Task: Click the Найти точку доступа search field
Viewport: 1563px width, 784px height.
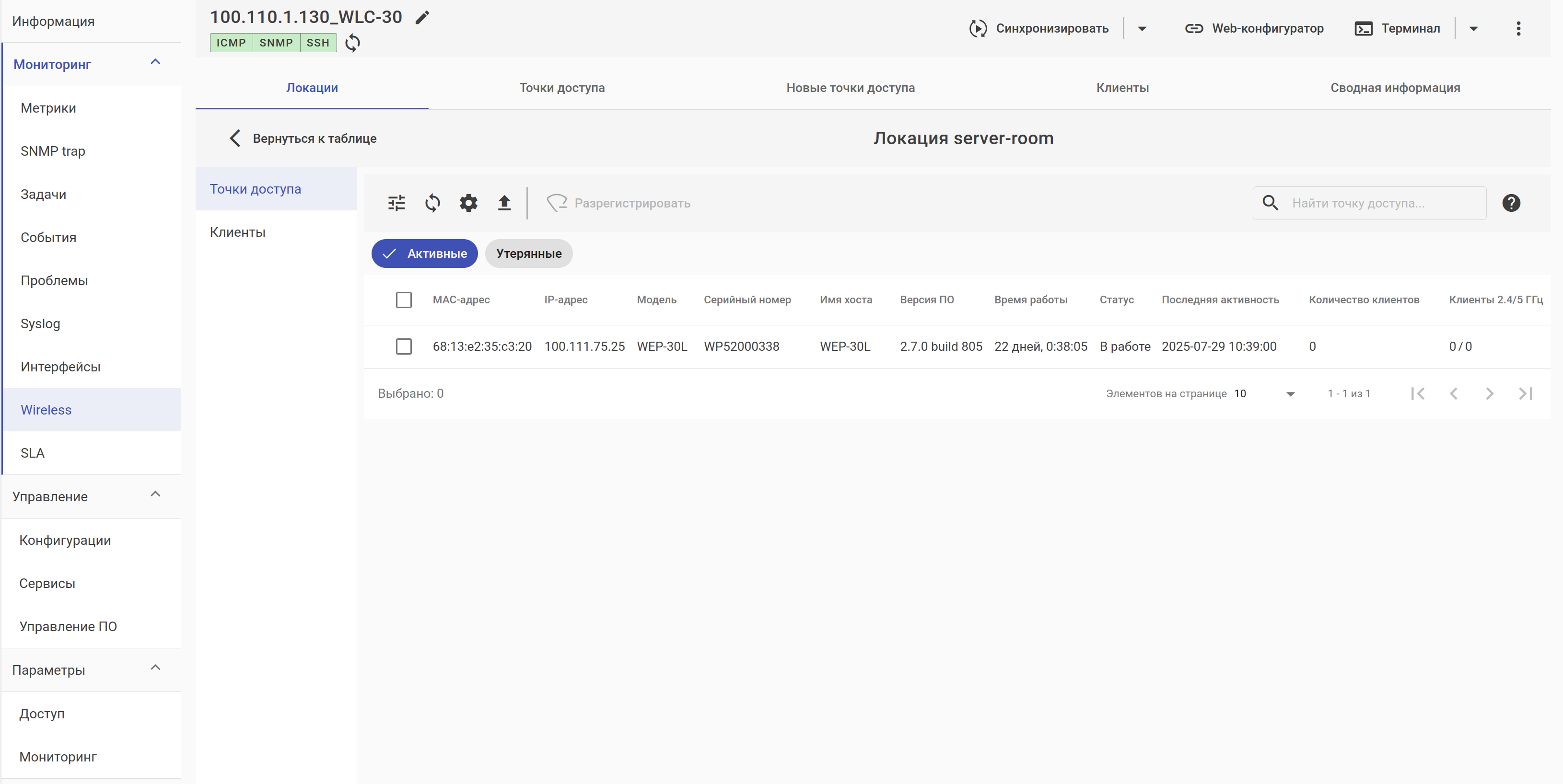Action: (1377, 203)
